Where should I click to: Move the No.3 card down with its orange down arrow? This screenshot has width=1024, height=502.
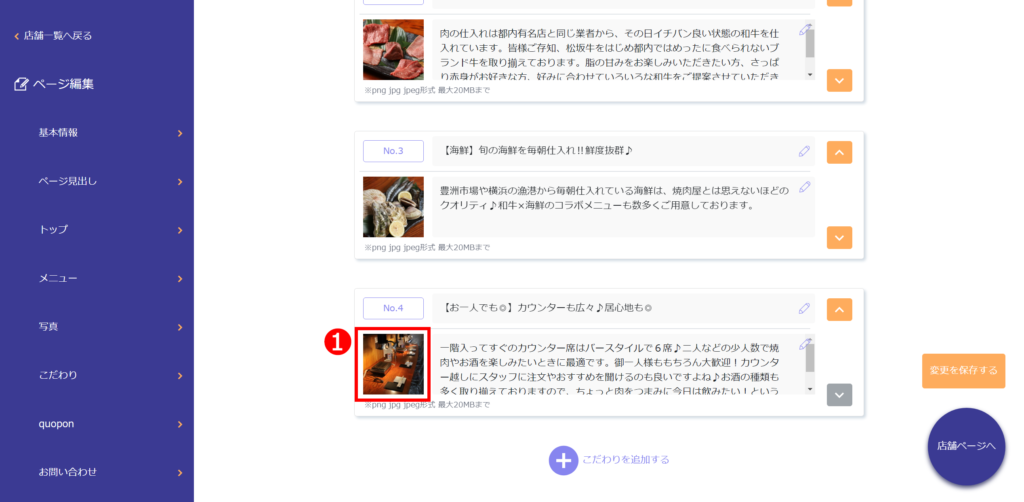coord(839,238)
